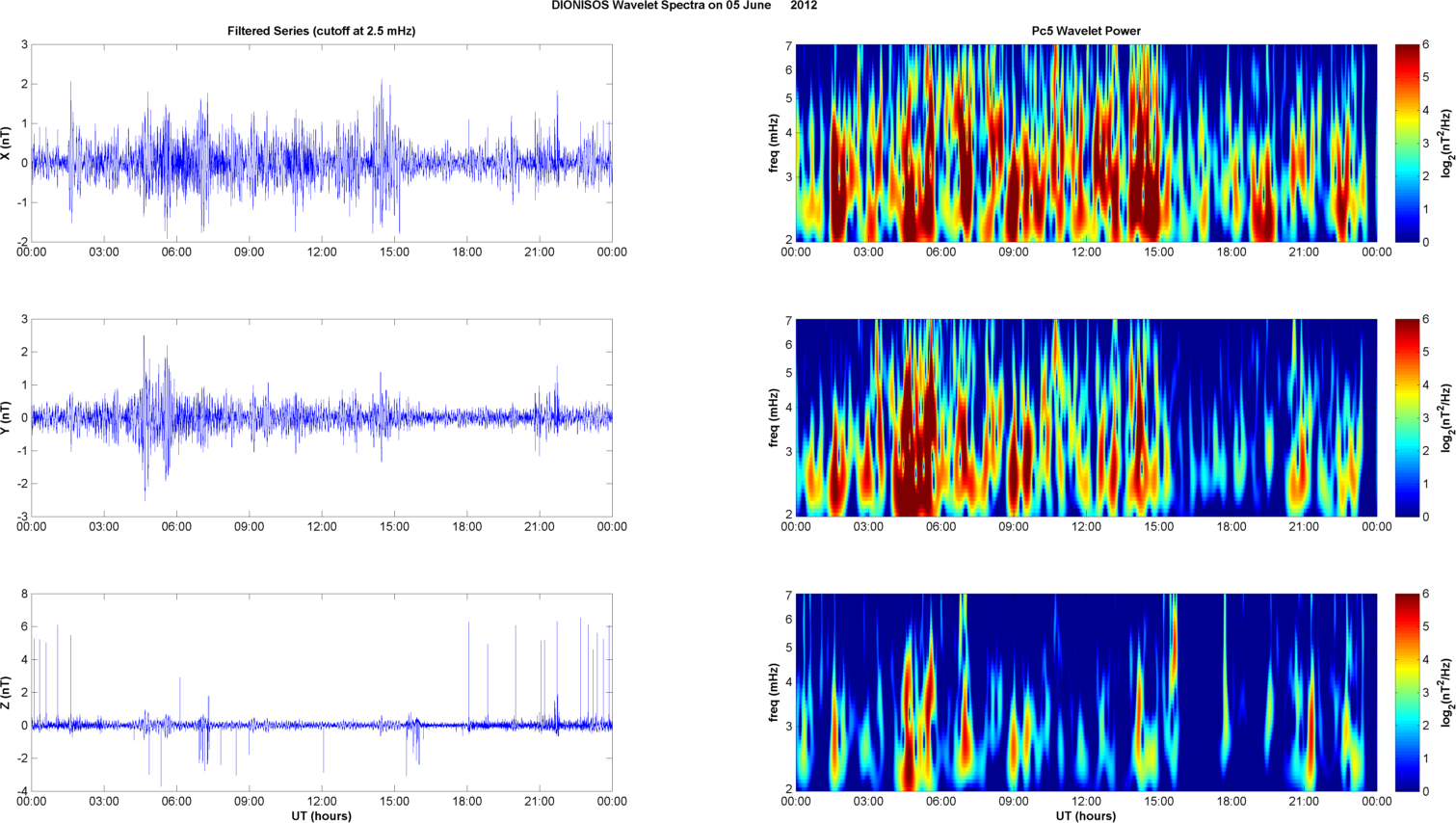Click the colorbar beside the X spectrogram
This screenshot has width=1456, height=823.
1407,143
